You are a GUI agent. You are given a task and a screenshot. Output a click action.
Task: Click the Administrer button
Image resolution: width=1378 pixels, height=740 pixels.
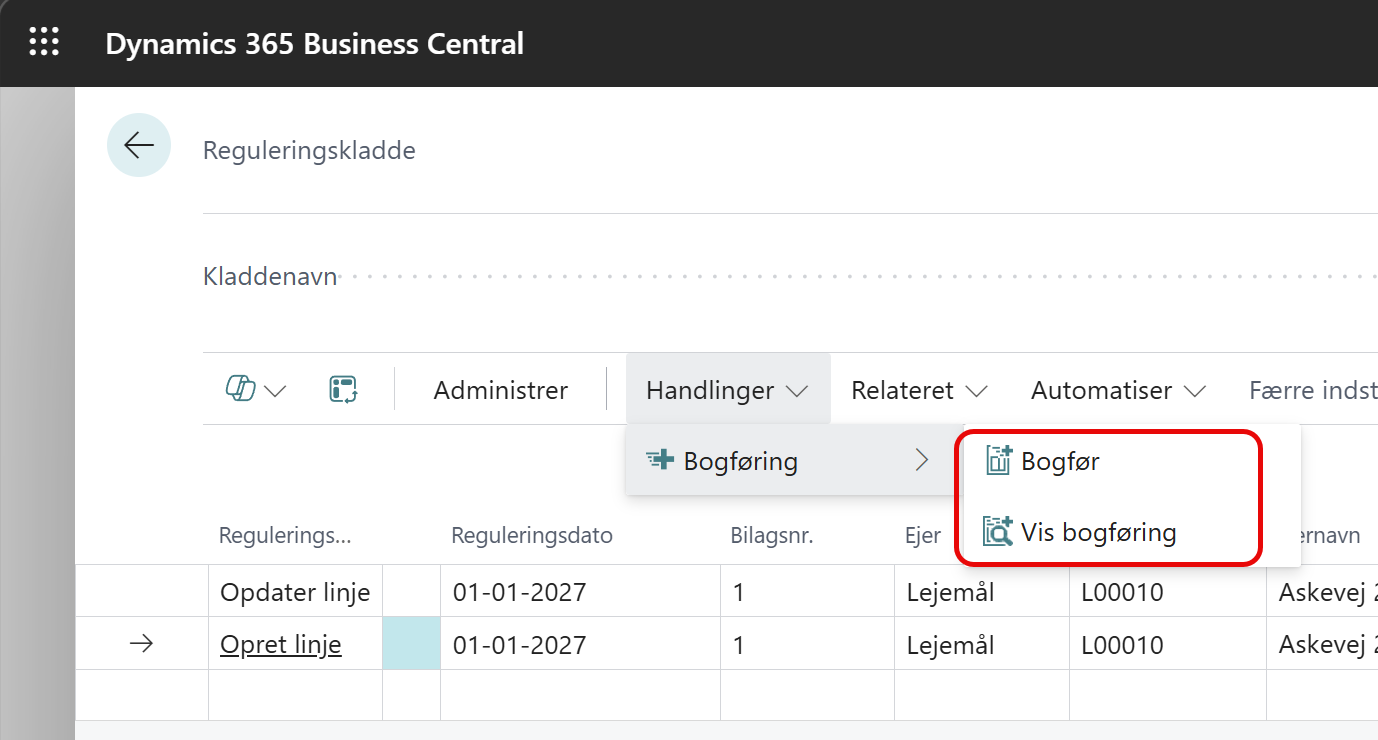[500, 390]
